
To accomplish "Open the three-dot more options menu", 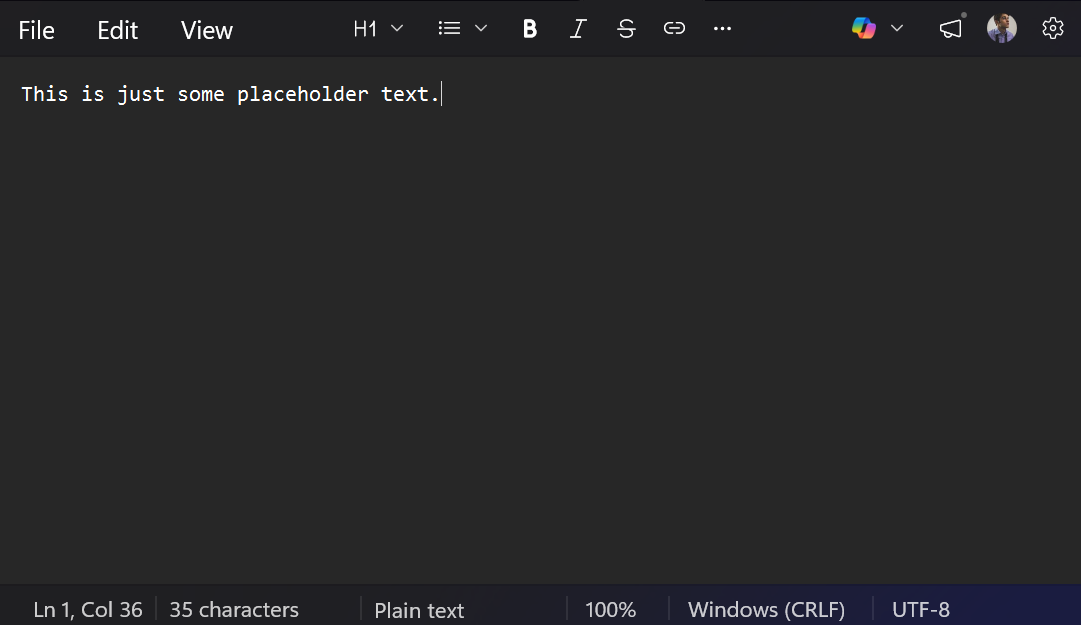I will coord(722,29).
